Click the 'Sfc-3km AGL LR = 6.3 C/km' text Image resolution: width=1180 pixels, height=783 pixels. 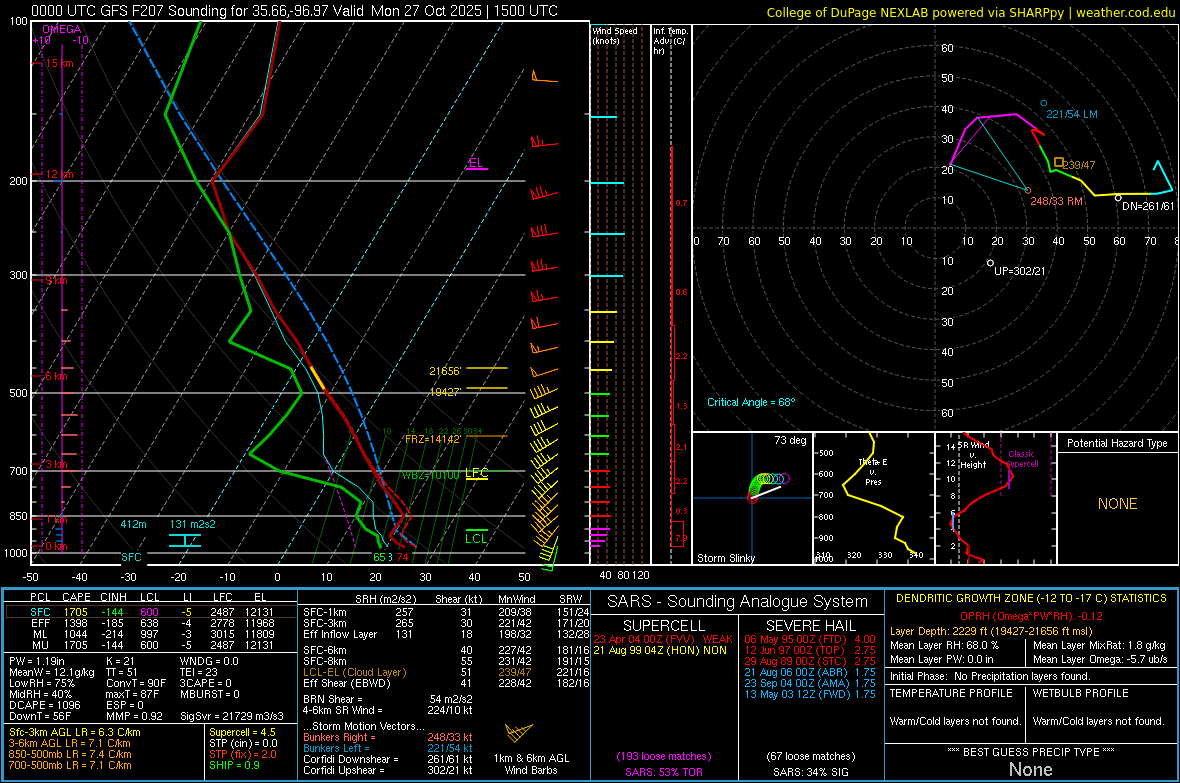(x=75, y=733)
